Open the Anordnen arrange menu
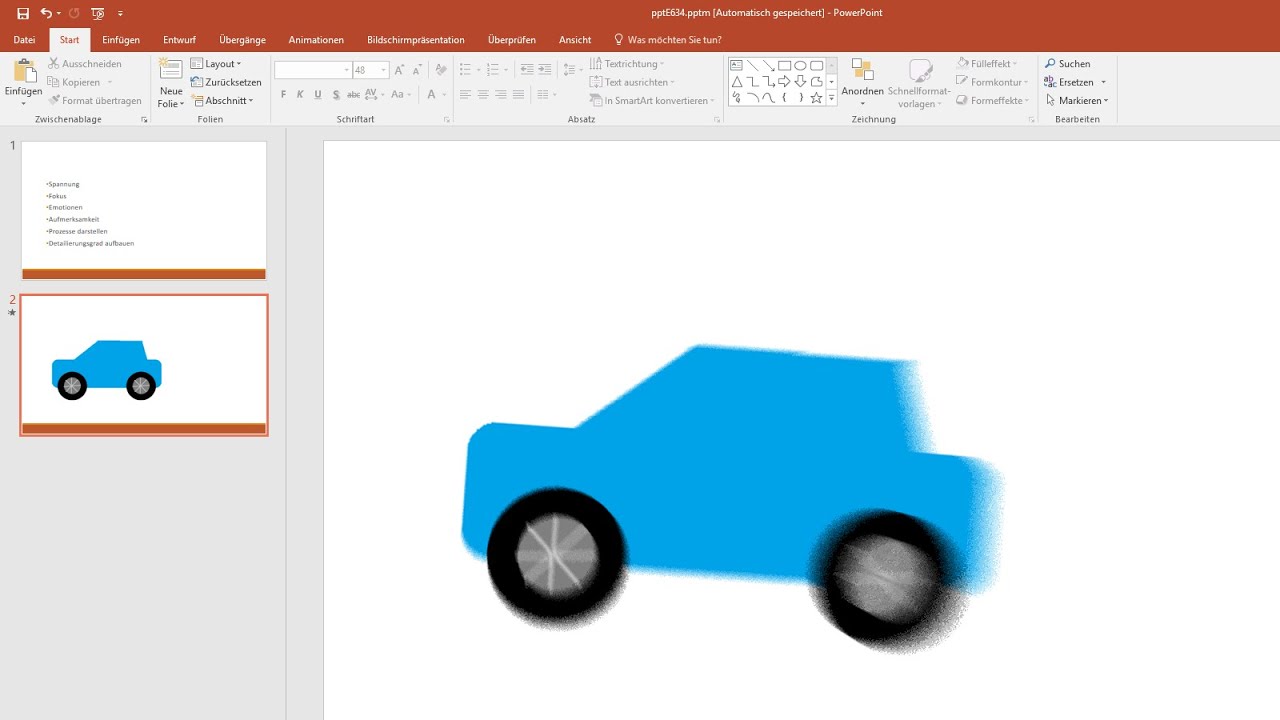Image resolution: width=1280 pixels, height=720 pixels. click(x=862, y=82)
